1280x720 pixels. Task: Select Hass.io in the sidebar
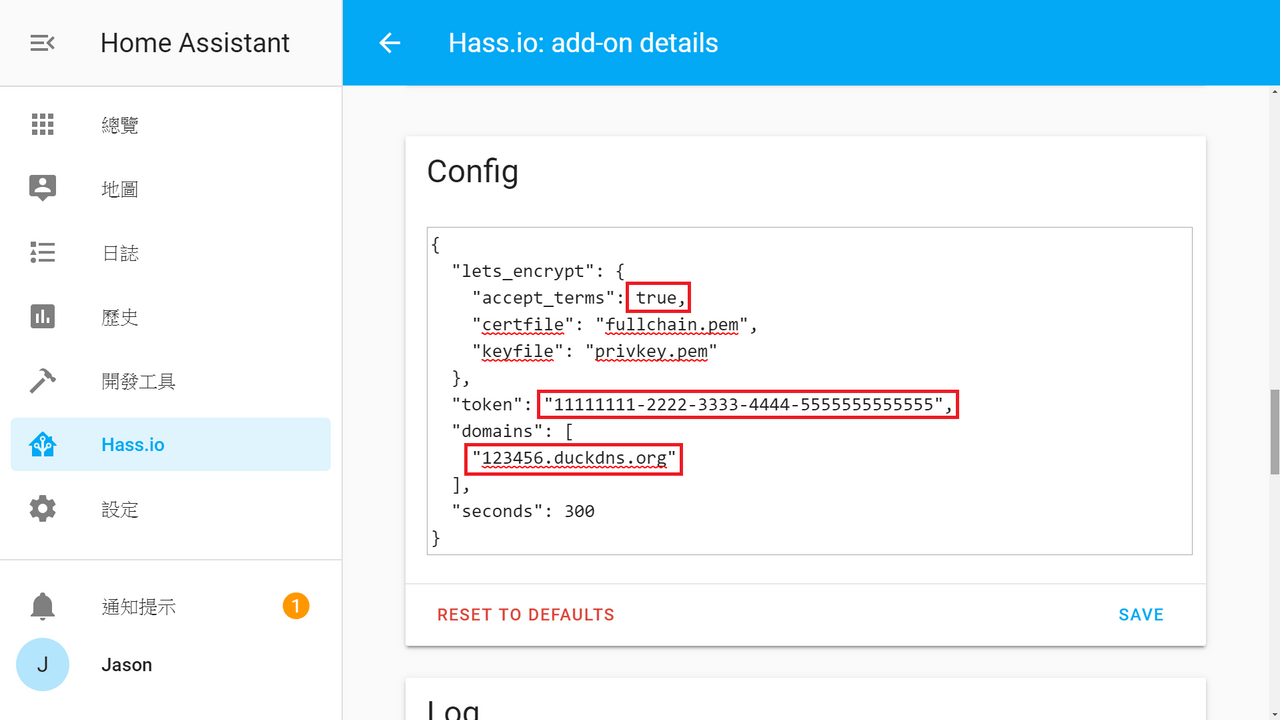click(171, 445)
